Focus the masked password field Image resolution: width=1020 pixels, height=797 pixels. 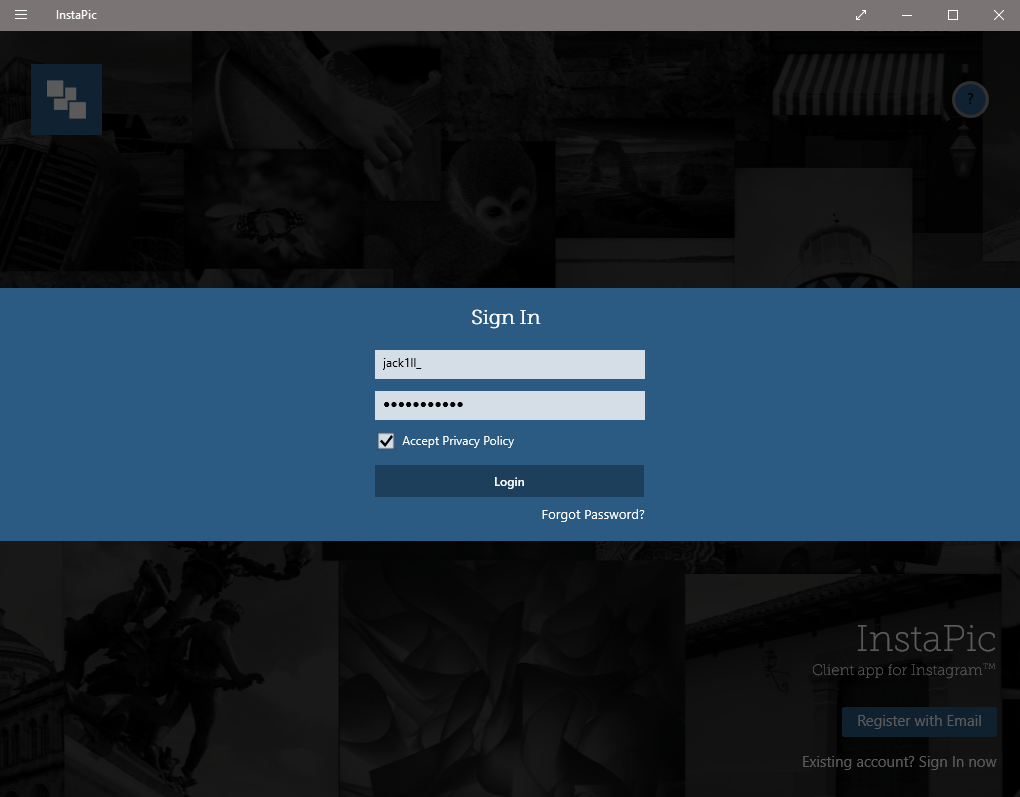coord(509,405)
